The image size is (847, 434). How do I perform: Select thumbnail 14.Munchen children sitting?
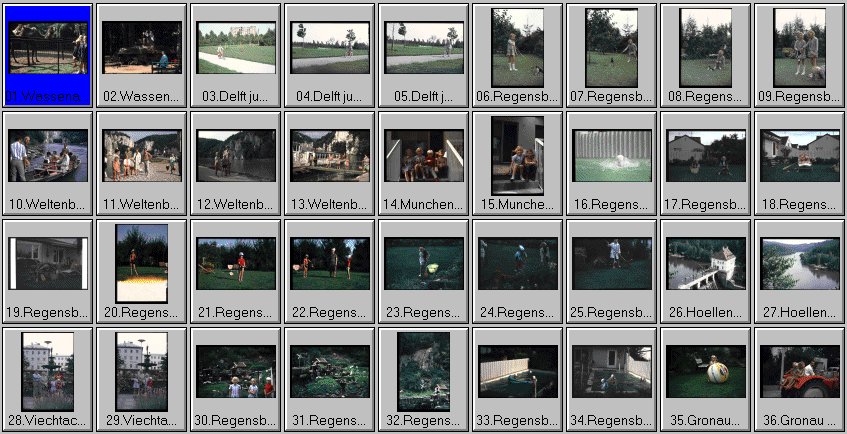click(x=424, y=156)
